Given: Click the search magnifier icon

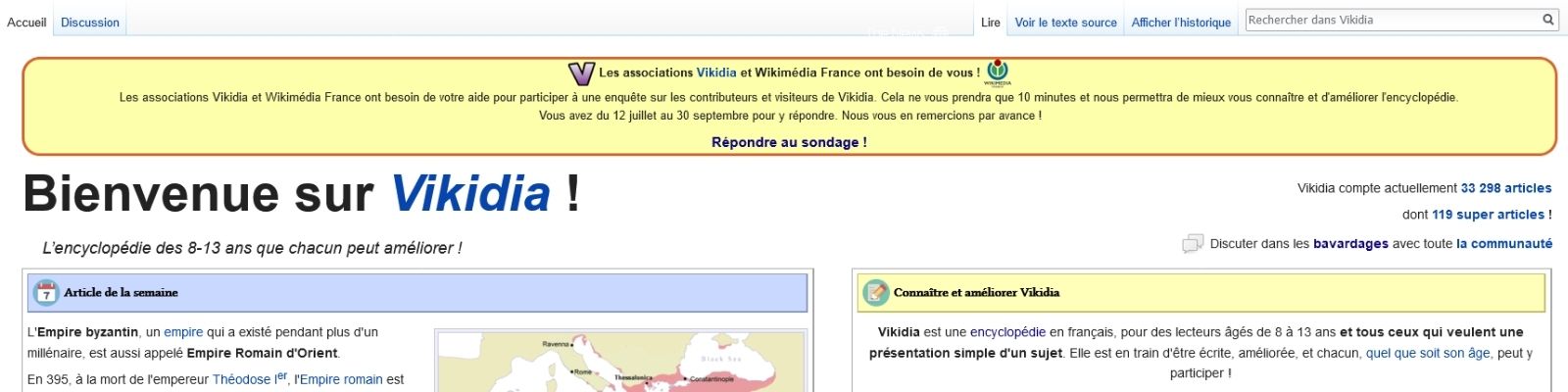Looking at the screenshot, I should pyautogui.click(x=1548, y=20).
